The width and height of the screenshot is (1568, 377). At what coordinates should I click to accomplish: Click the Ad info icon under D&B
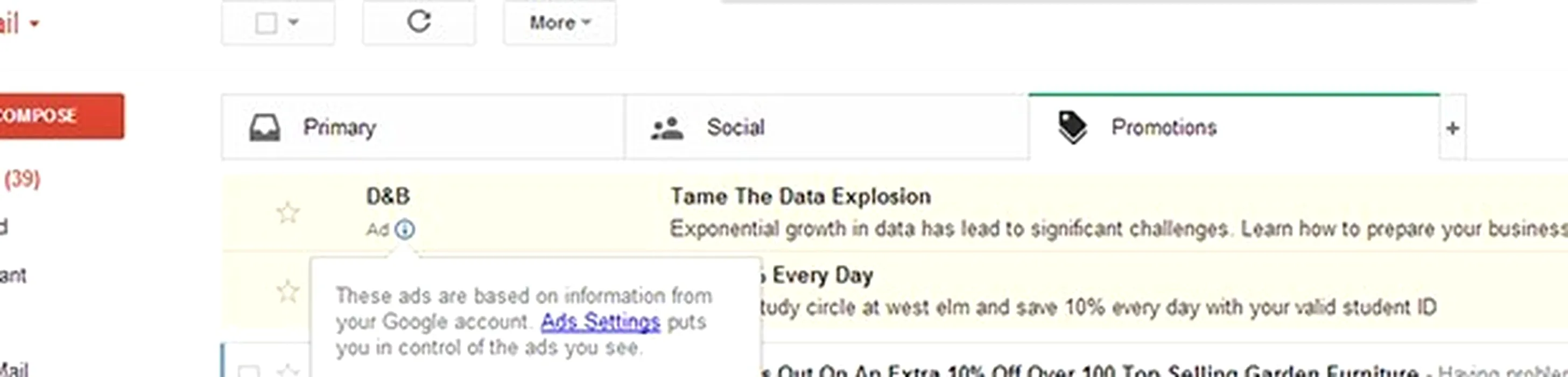[x=405, y=229]
